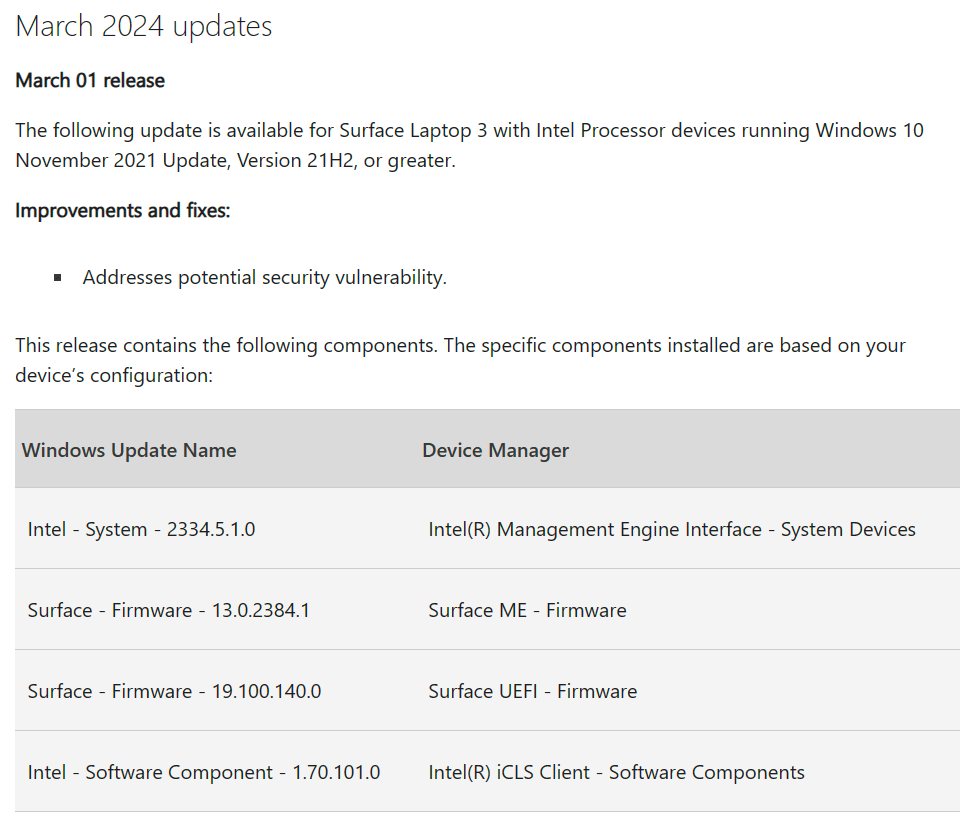Click the "Surface ME - Firmware" cell
This screenshot has width=975, height=819.
tap(527, 610)
